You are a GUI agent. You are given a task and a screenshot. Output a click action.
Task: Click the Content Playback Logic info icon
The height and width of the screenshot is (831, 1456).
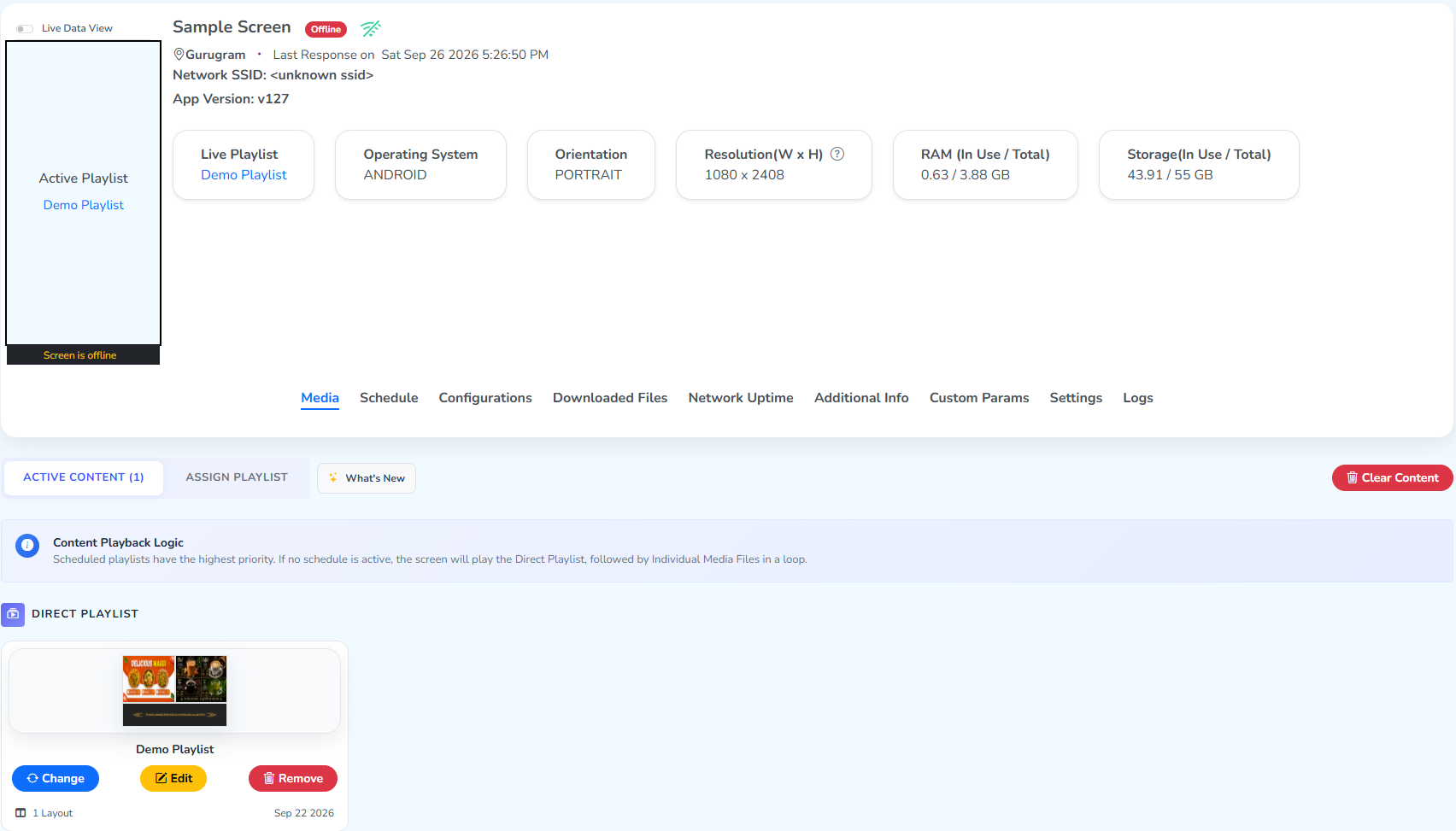coord(27,545)
